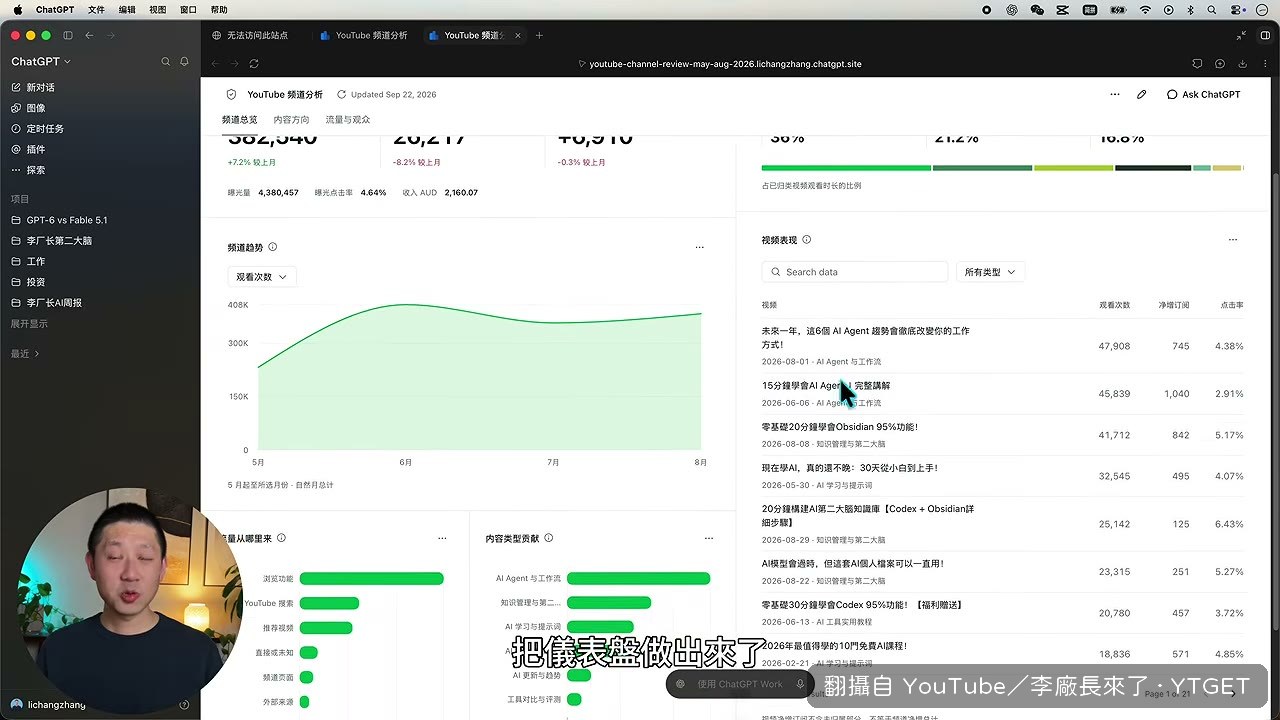Screen dimensions: 1280x720
Task: Click the 使用 ChatGPT Work input box
Action: coord(738,684)
